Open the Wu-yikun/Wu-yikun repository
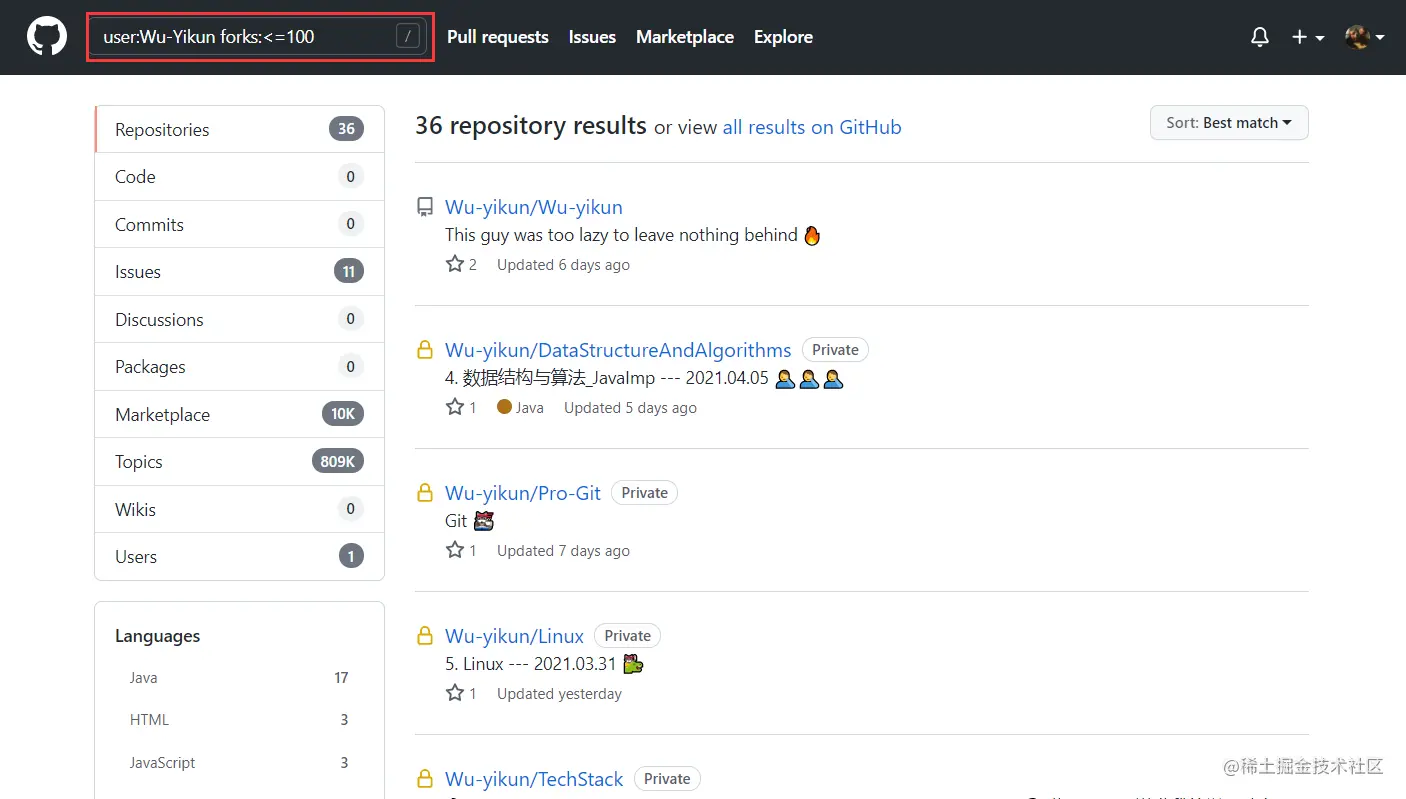Screen dimensions: 1406x799 click(533, 207)
